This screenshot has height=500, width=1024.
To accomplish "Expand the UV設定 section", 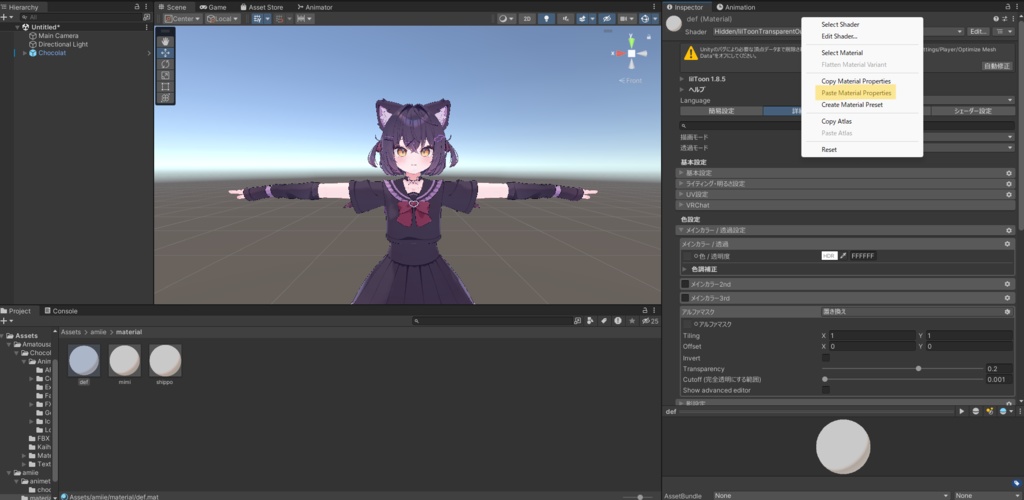I will point(846,195).
